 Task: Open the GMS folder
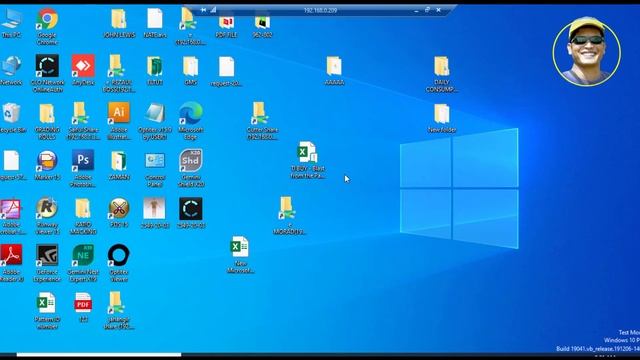[191, 66]
